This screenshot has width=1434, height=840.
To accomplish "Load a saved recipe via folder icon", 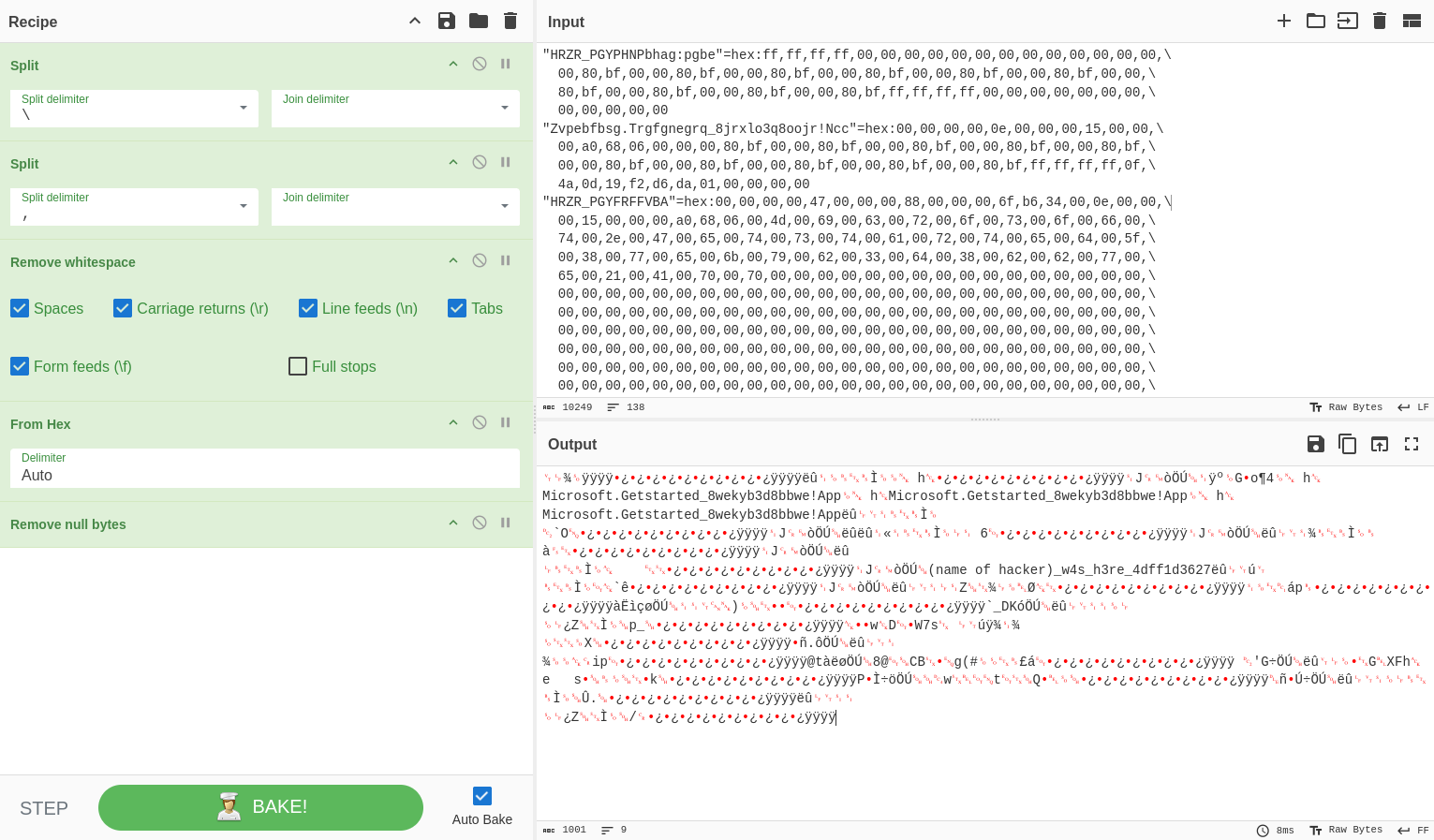I will [479, 21].
